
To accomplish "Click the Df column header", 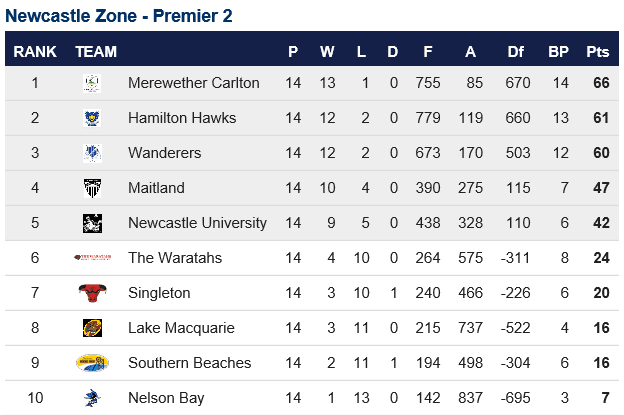I will point(516,52).
